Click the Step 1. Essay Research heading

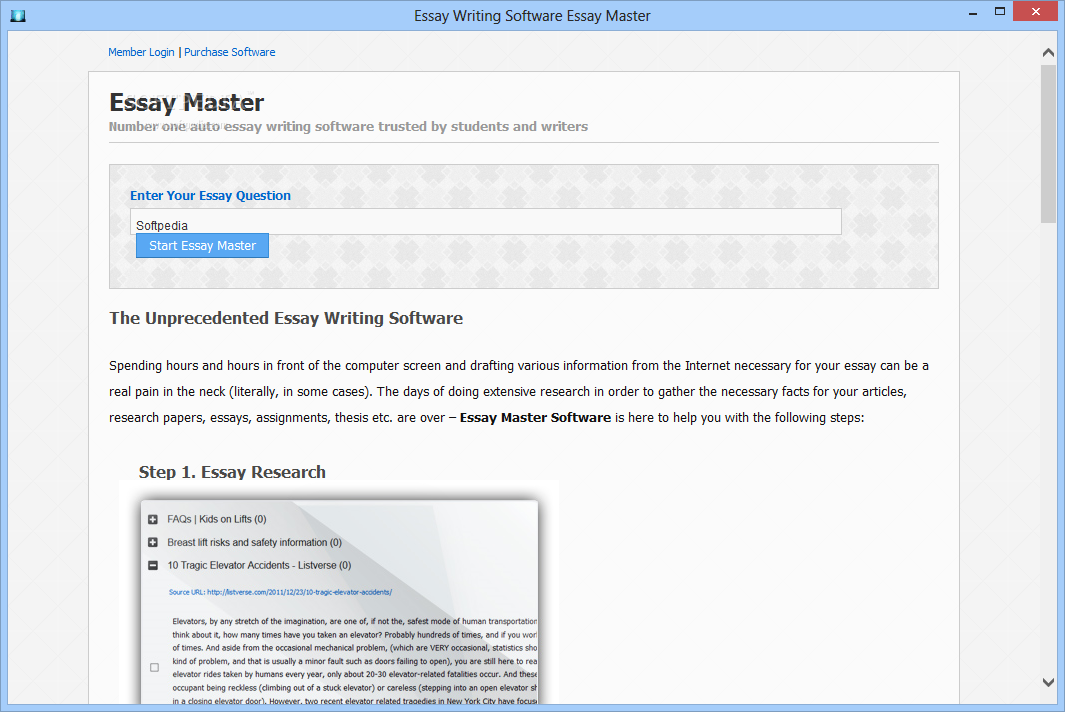tap(232, 472)
